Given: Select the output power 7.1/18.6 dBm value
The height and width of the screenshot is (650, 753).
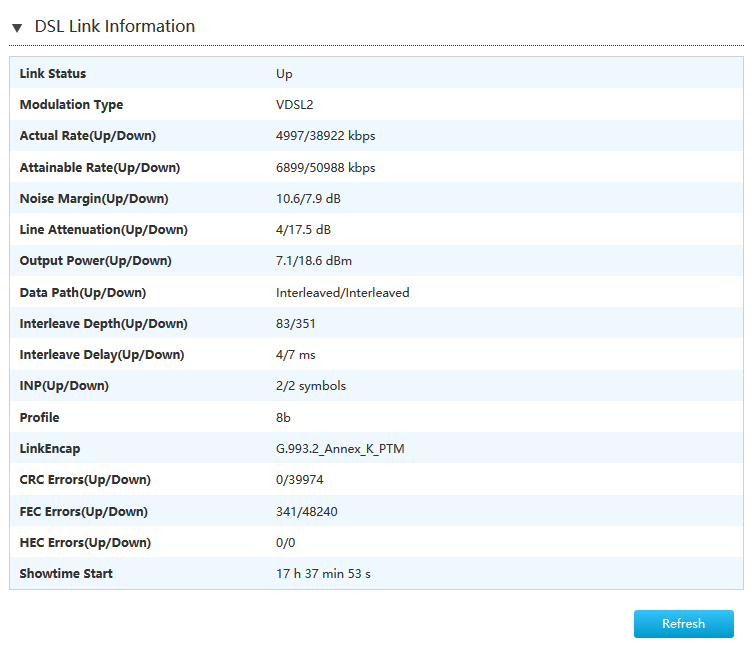Looking at the screenshot, I should [314, 261].
